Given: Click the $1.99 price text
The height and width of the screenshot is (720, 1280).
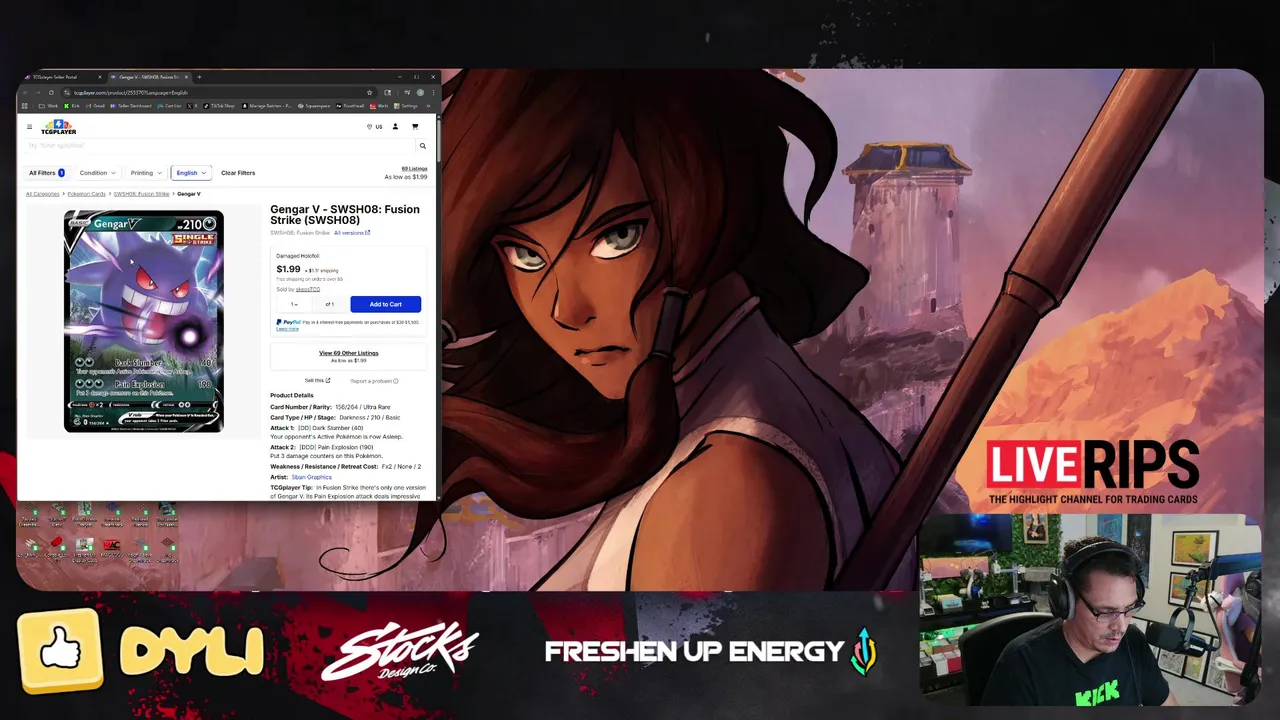Looking at the screenshot, I should click(288, 269).
